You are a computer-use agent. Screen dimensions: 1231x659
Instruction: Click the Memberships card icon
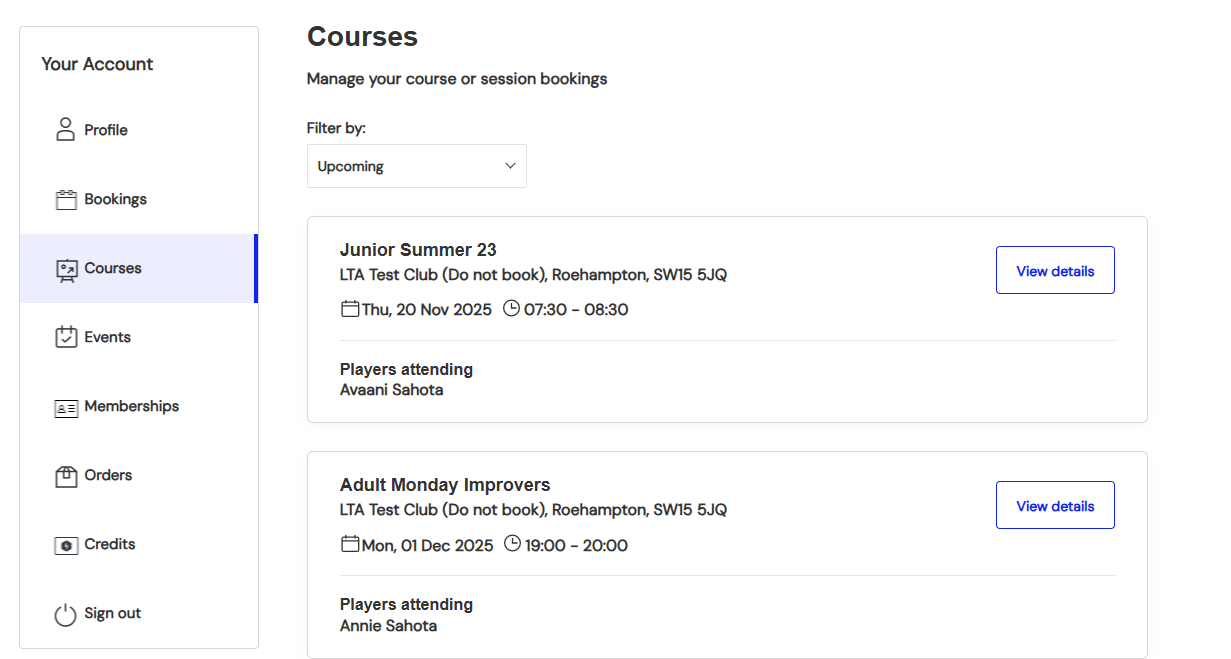[66, 407]
